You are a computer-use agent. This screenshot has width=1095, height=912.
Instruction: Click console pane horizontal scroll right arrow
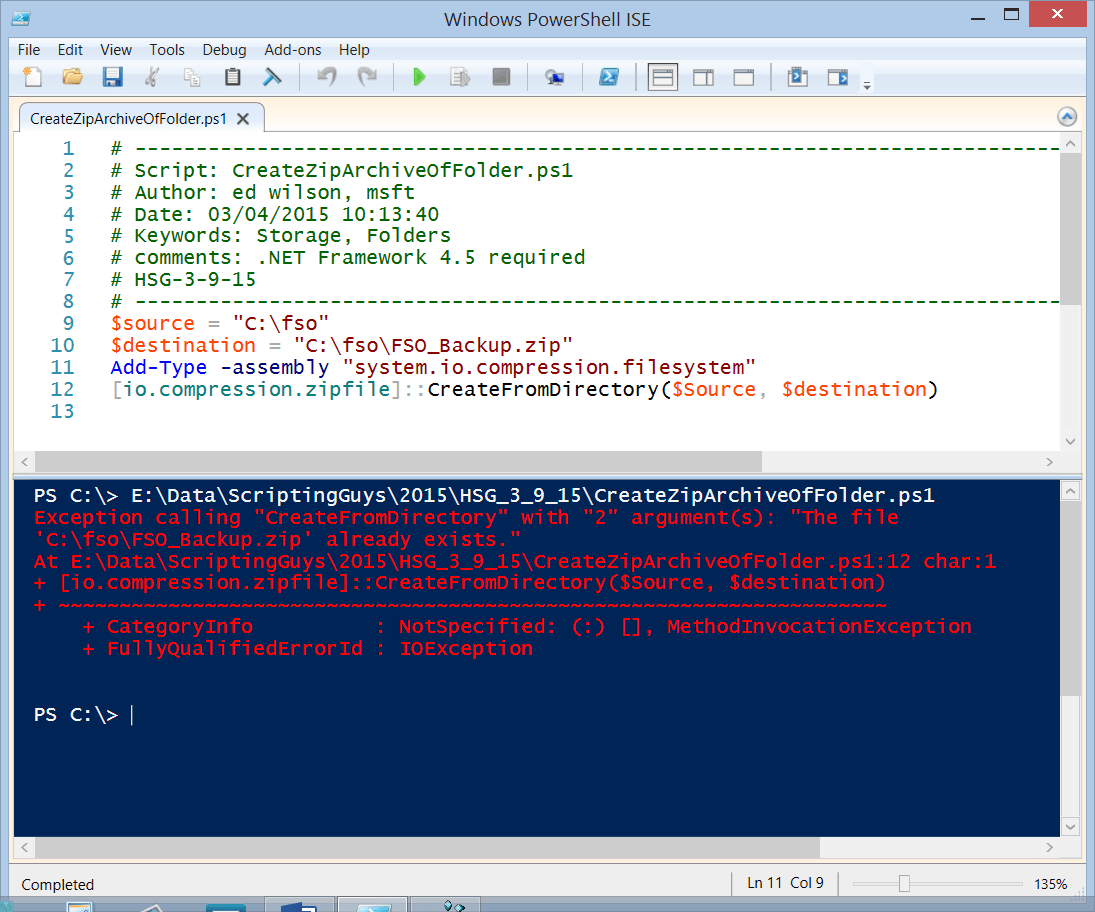point(1049,847)
